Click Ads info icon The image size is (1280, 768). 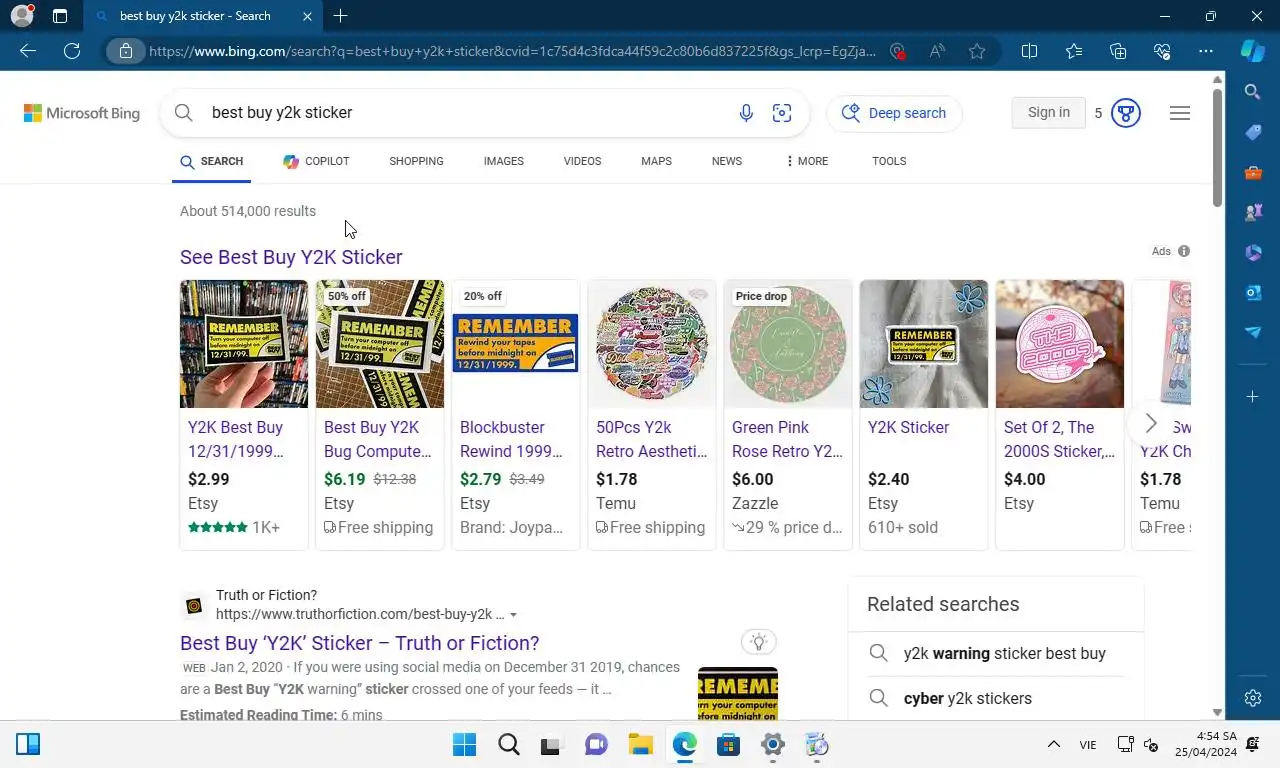point(1184,251)
